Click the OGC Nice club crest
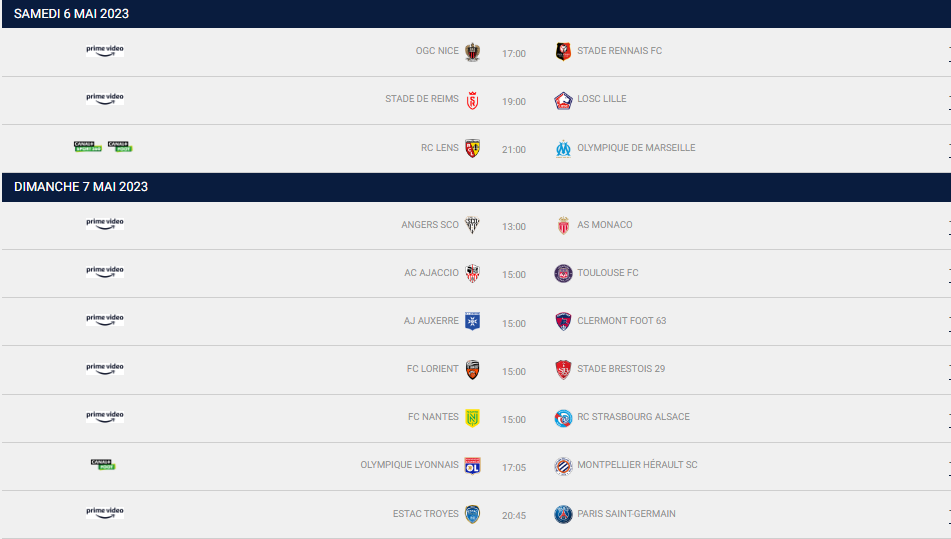The width and height of the screenshot is (951, 539). point(472,52)
